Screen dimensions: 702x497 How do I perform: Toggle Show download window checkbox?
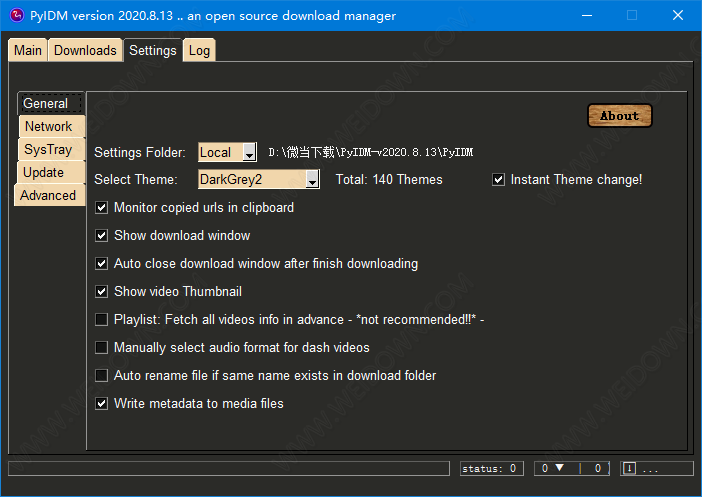click(102, 236)
